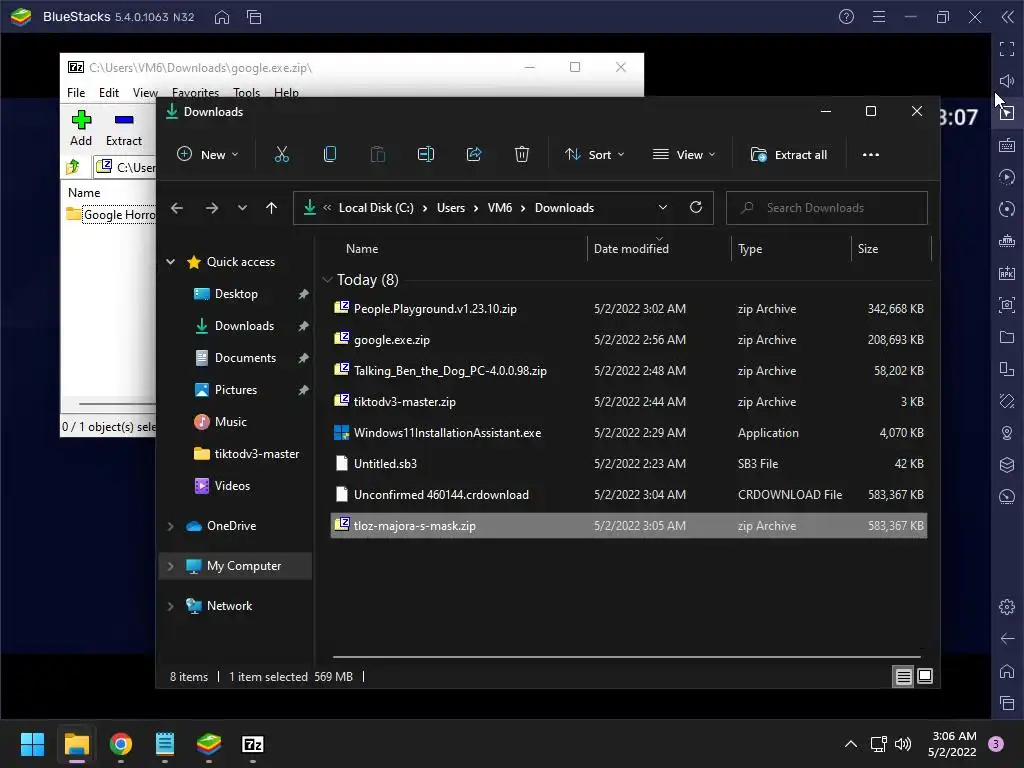Open BlueStacks multi-instance icon in title bar
This screenshot has height=768, width=1024.
pyautogui.click(x=254, y=18)
